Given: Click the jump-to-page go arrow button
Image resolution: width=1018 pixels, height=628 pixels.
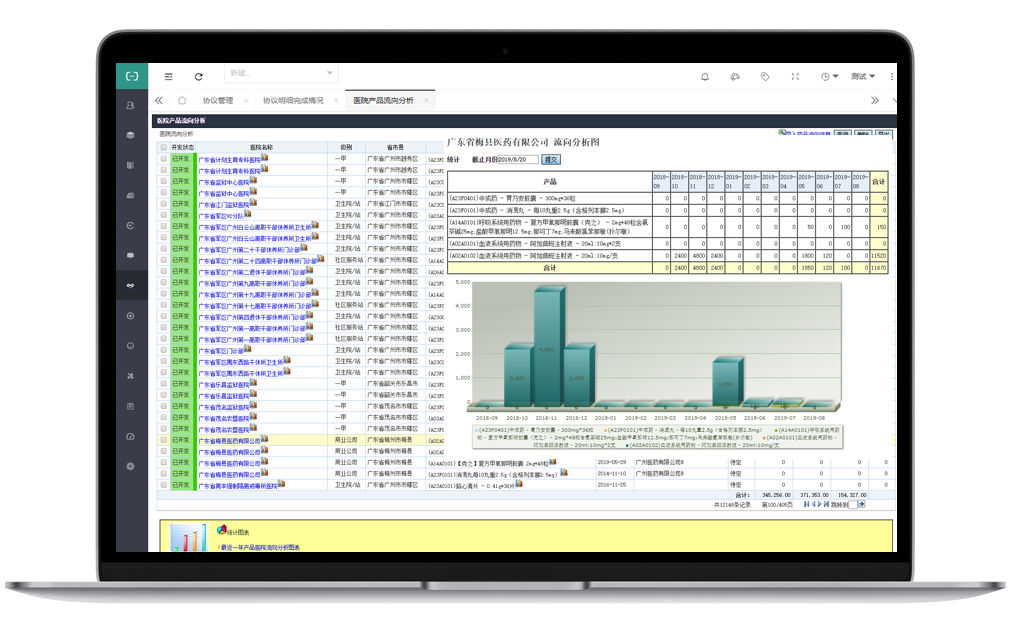Looking at the screenshot, I should (862, 505).
